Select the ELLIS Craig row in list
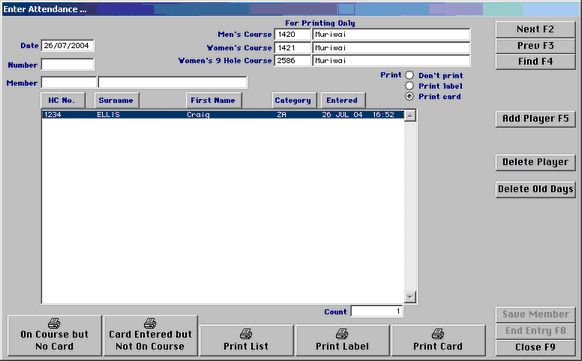 [223, 115]
